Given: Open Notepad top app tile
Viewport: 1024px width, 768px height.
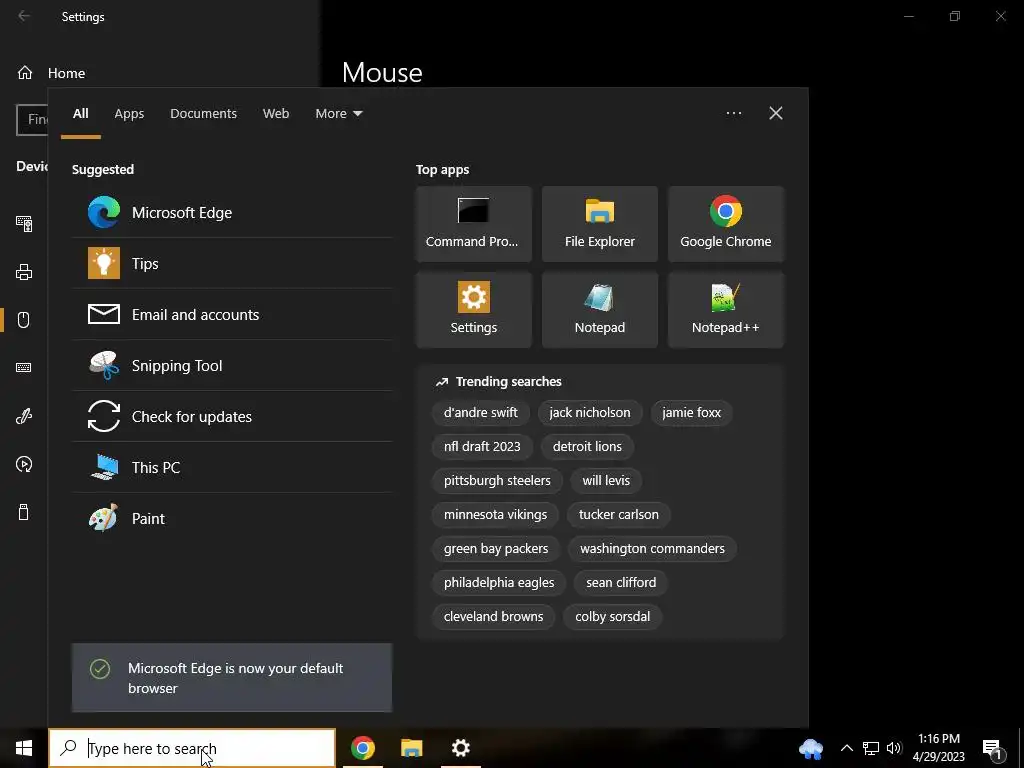Looking at the screenshot, I should coord(600,310).
